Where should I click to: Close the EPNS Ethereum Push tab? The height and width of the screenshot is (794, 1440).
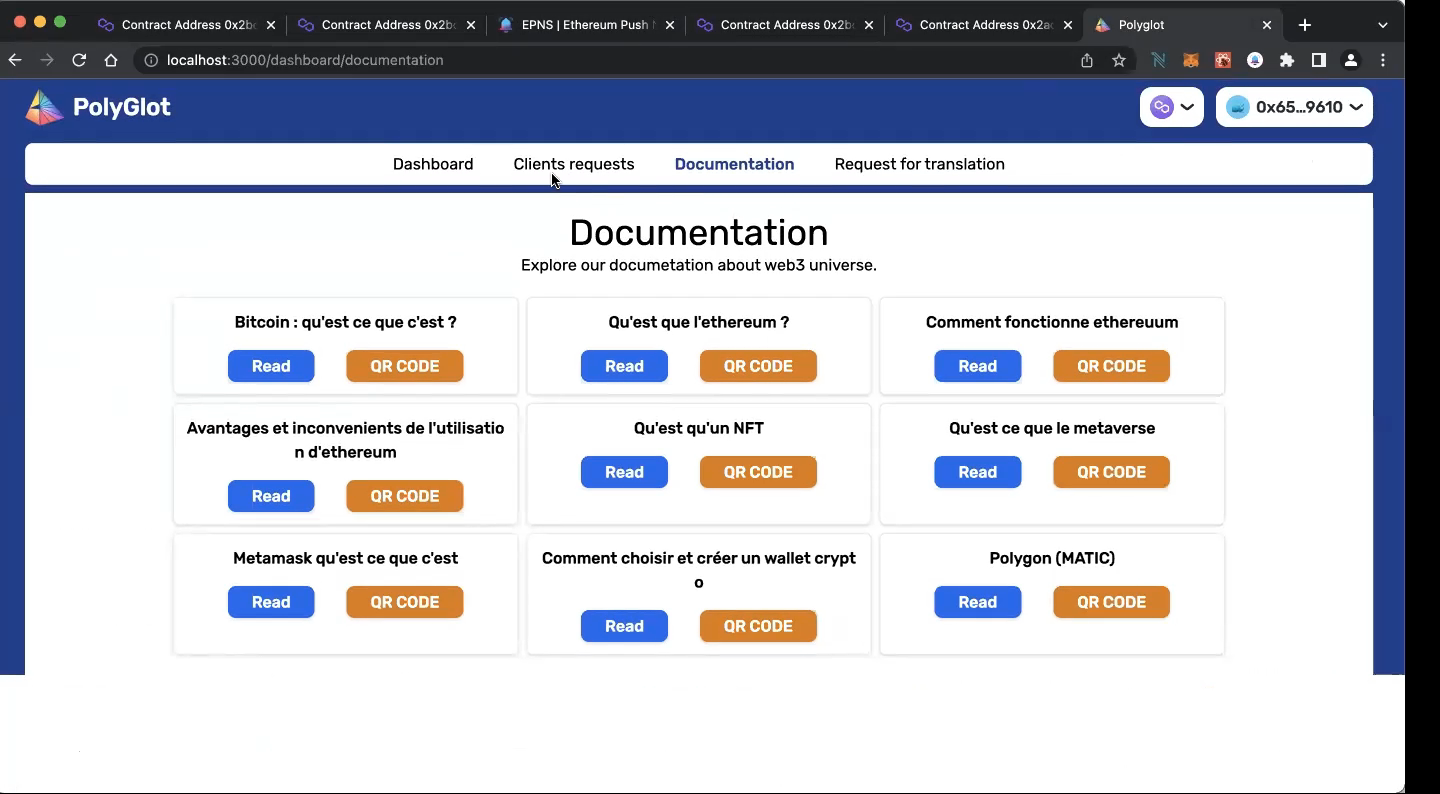(x=669, y=25)
